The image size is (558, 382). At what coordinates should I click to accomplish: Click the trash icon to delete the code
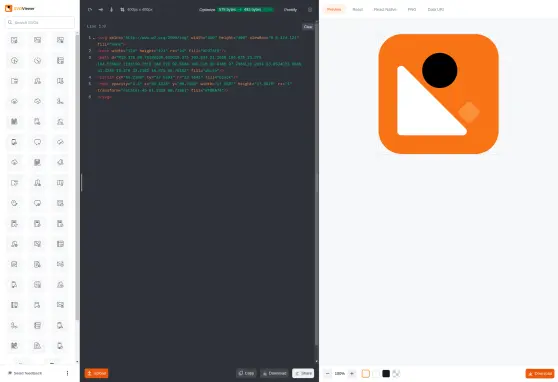[310, 10]
